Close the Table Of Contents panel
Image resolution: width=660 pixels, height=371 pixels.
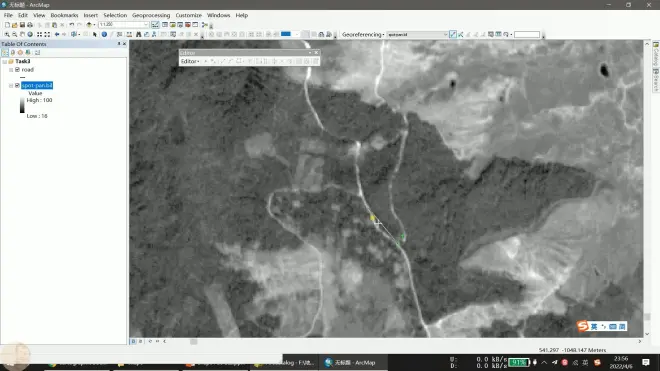[x=124, y=44]
